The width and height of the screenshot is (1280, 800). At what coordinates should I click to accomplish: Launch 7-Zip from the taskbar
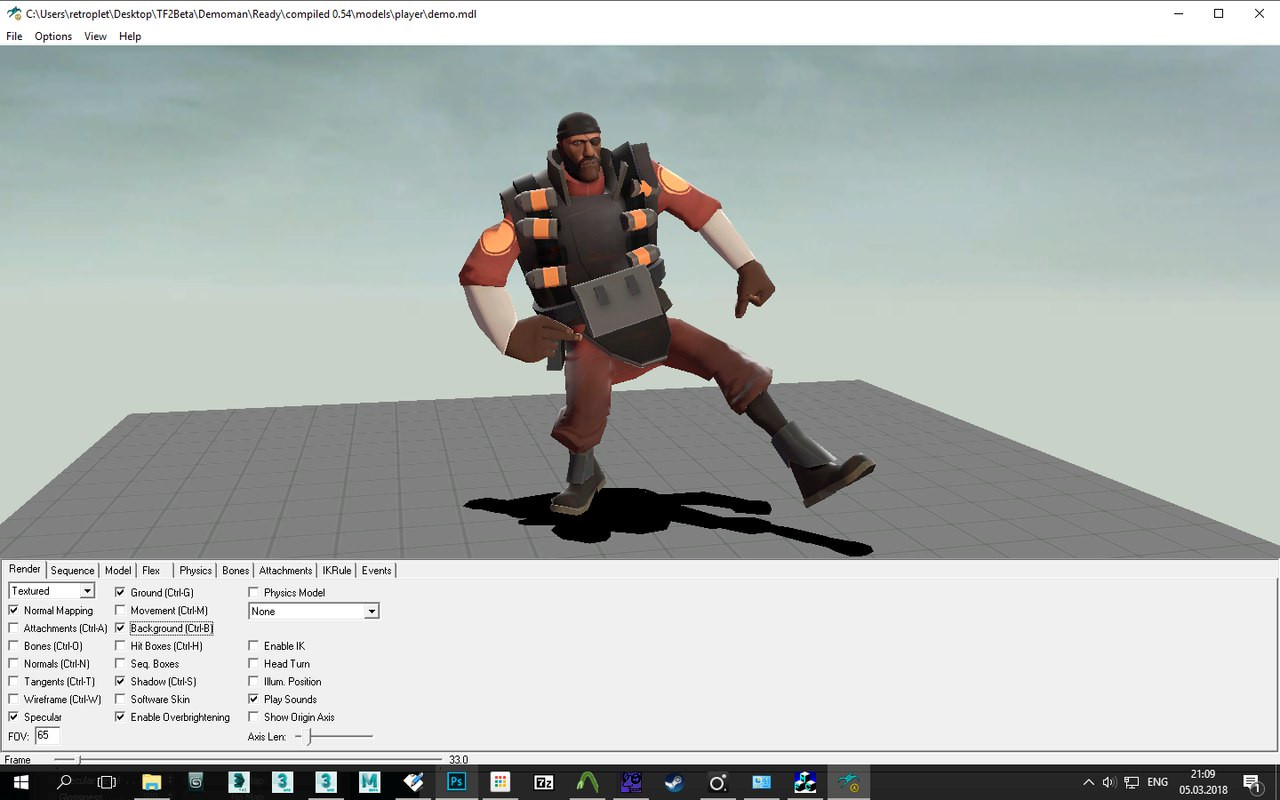click(543, 781)
